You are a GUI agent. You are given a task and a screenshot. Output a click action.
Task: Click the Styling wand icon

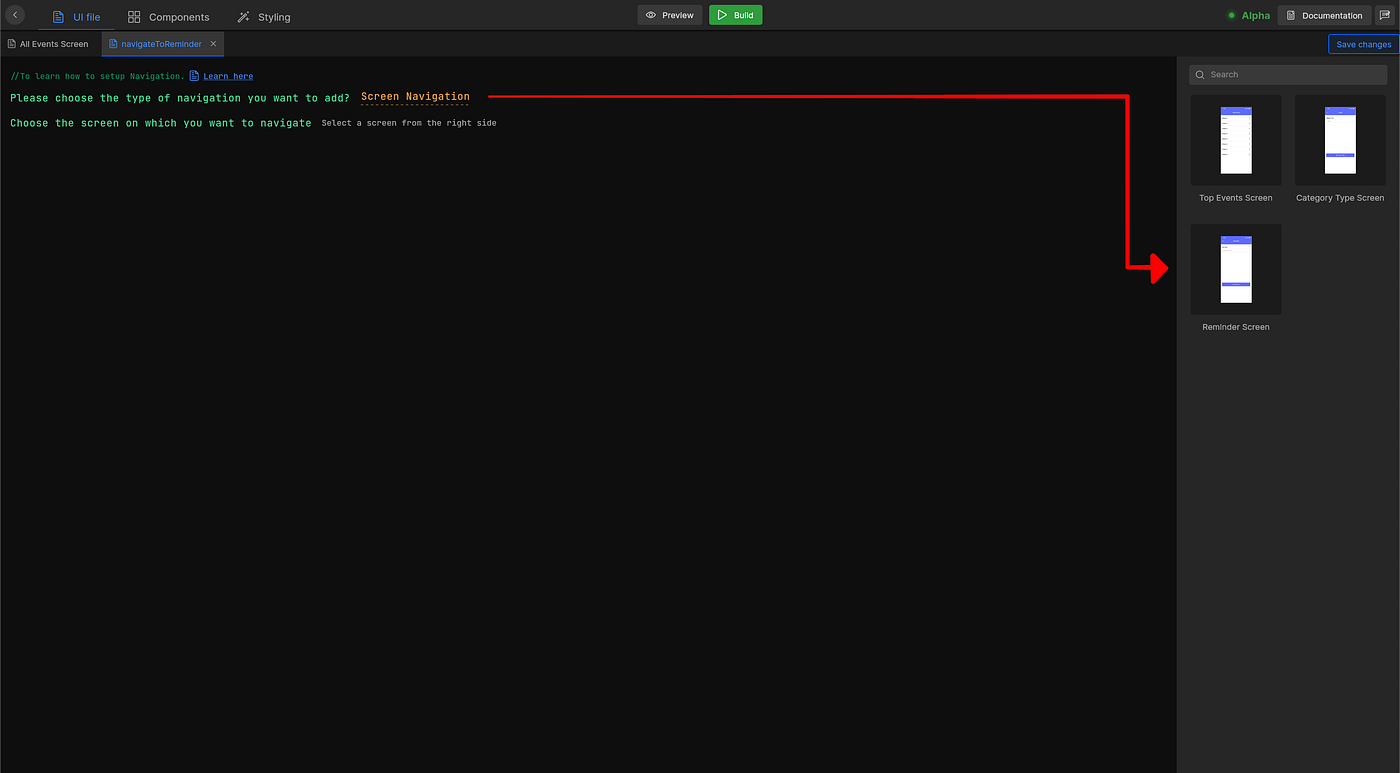(241, 16)
